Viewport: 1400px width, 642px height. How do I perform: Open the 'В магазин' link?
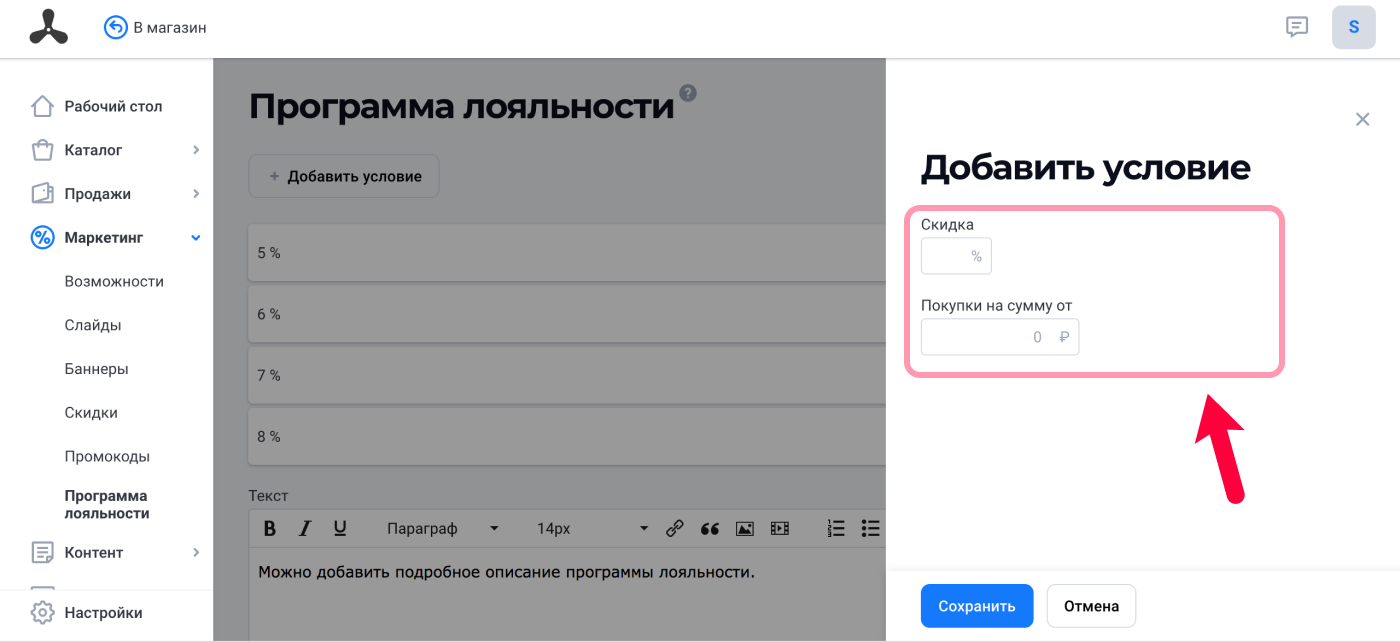[x=170, y=28]
